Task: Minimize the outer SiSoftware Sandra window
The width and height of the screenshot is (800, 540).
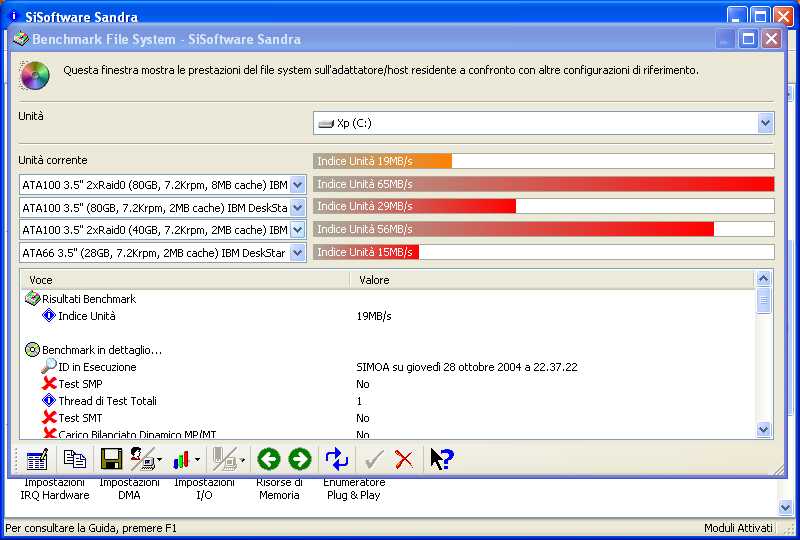Action: click(736, 16)
